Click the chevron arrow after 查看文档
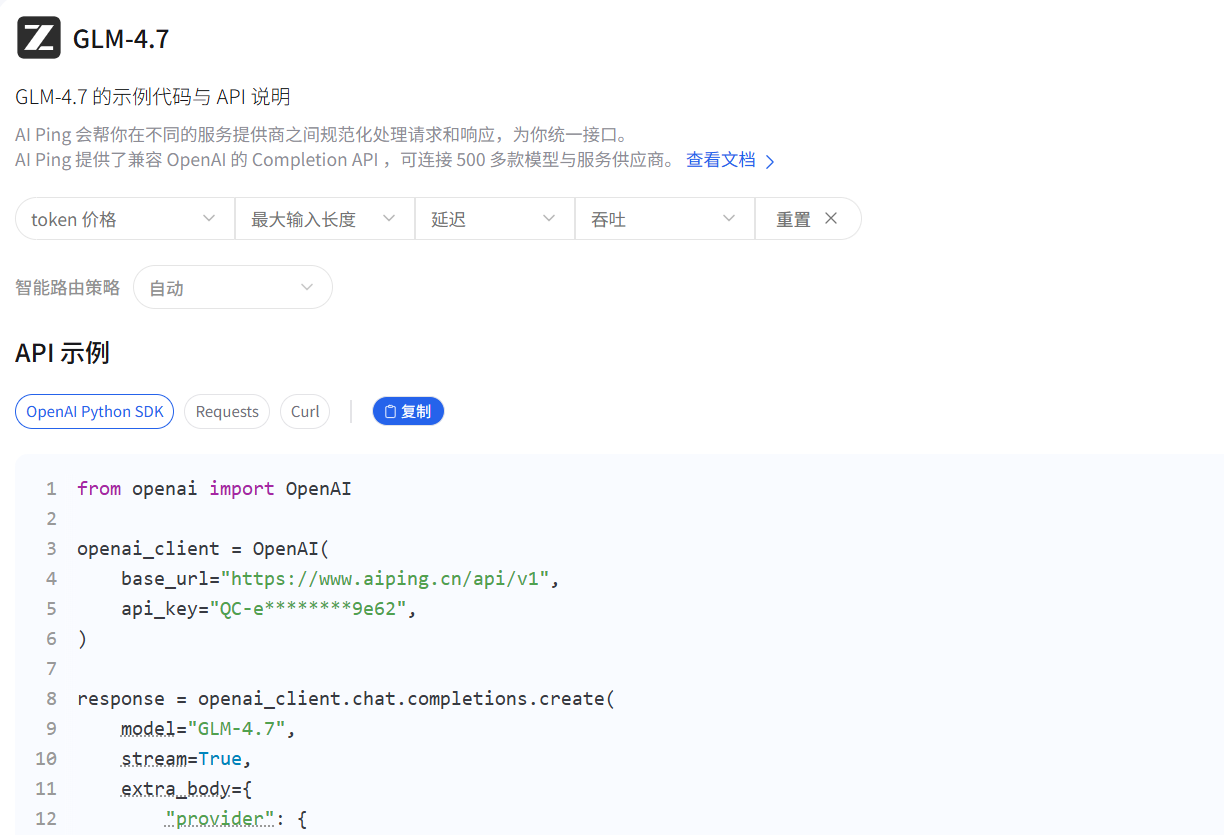 pos(770,162)
